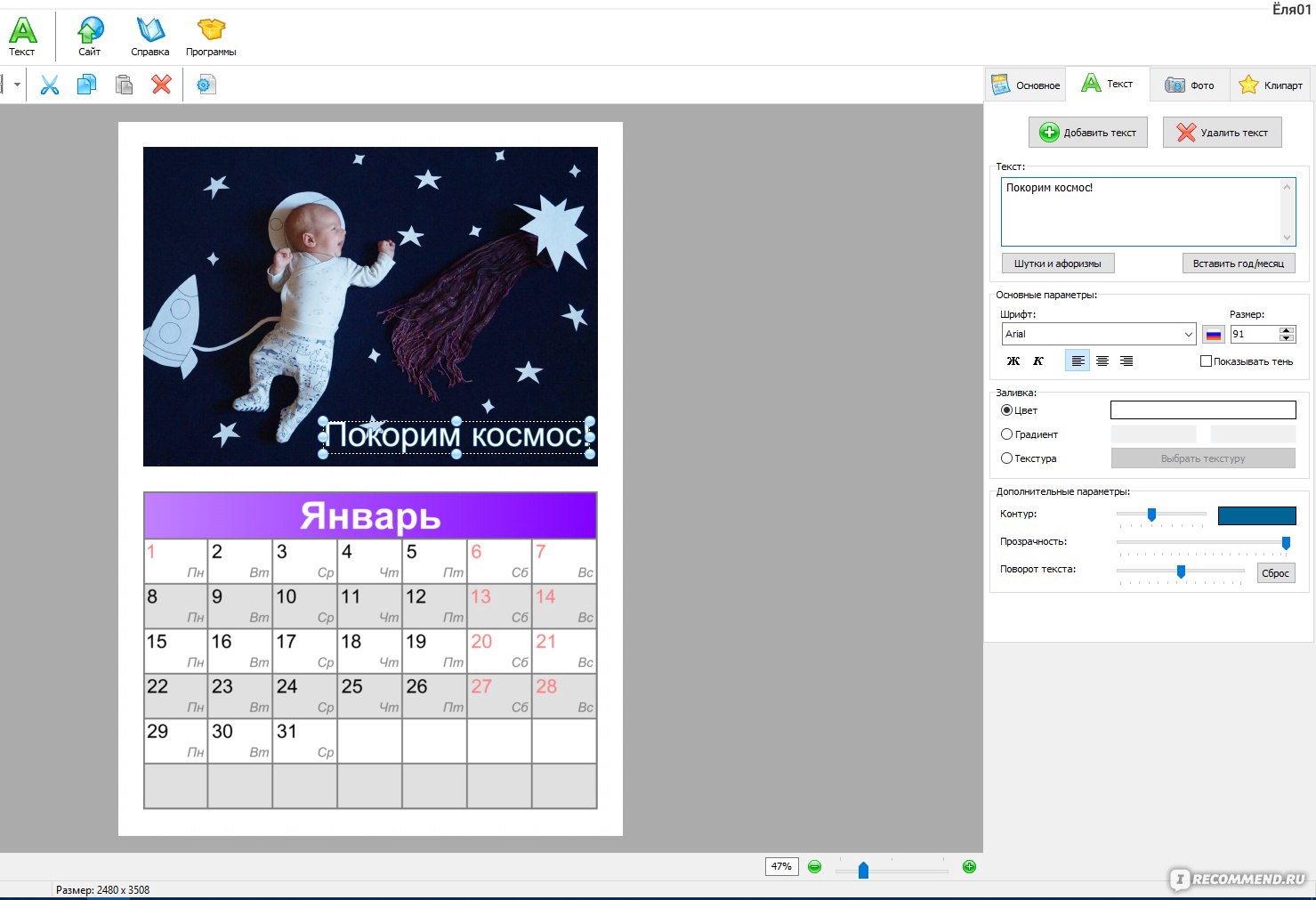Open the Сайт globe icon
This screenshot has height=900, width=1316.
point(90,36)
